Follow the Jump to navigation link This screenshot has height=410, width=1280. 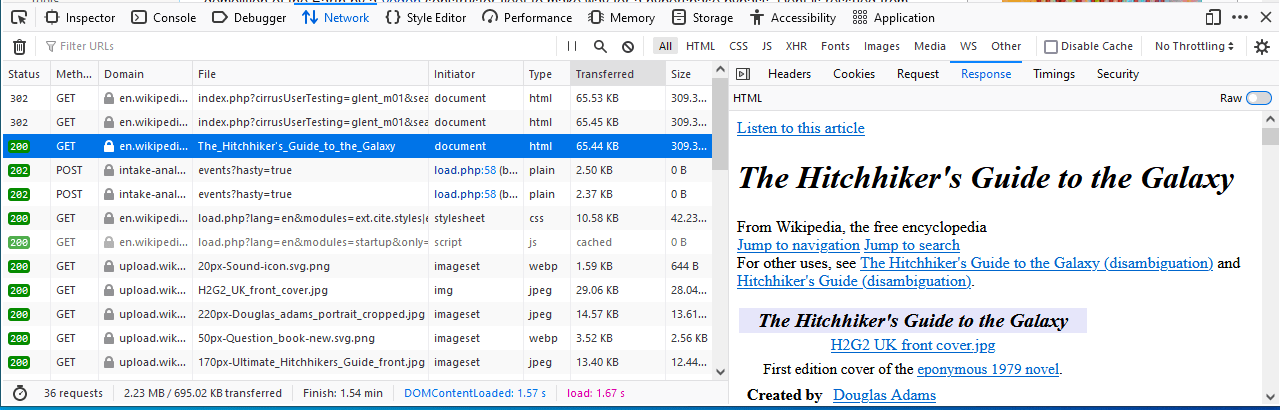coord(798,245)
